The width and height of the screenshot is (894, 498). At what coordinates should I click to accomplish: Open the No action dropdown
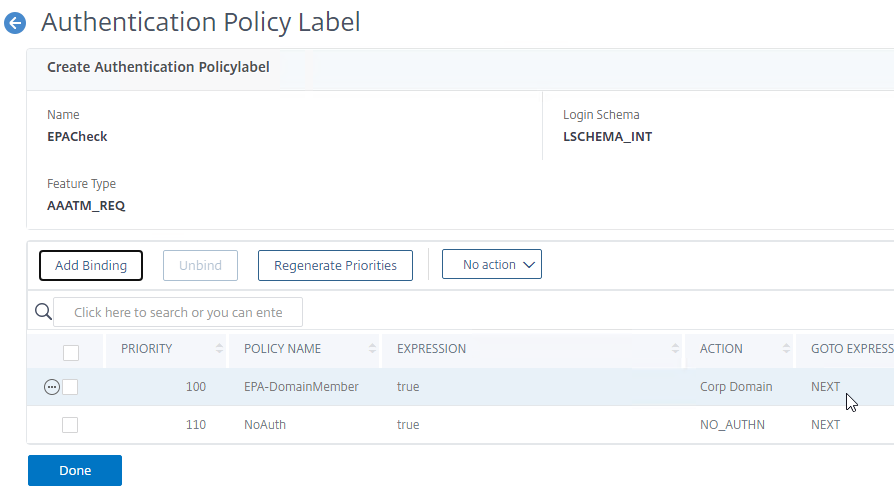491,265
